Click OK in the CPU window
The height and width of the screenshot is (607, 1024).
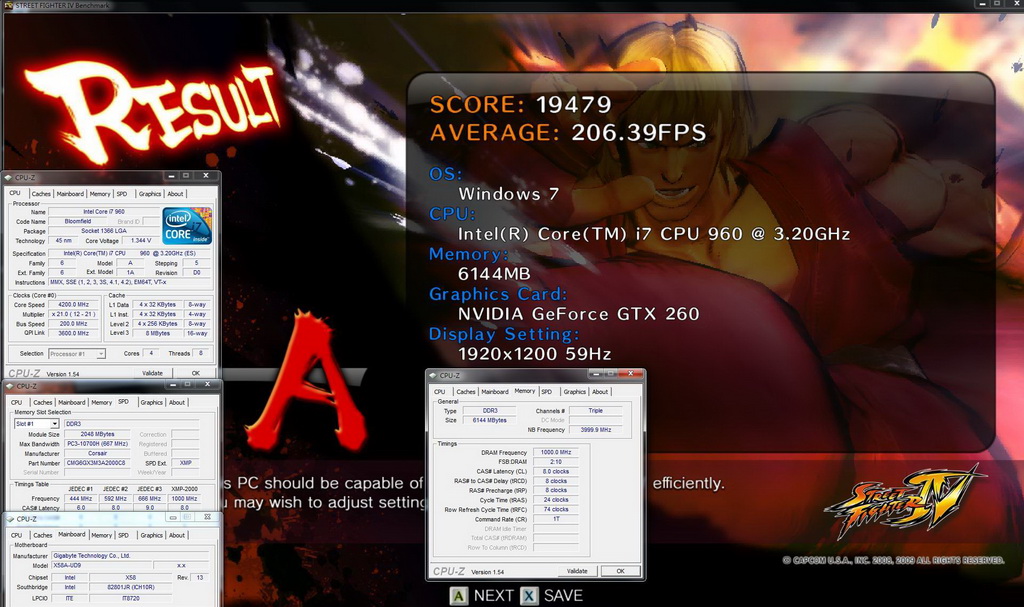click(x=195, y=373)
